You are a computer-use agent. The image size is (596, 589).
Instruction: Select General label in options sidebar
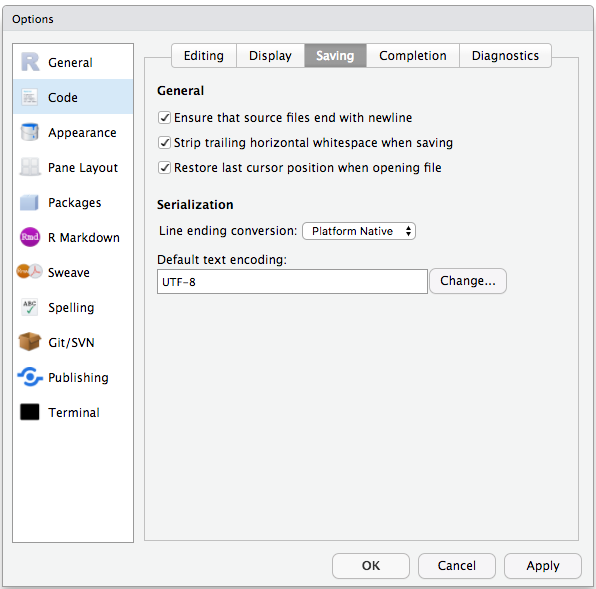70,62
